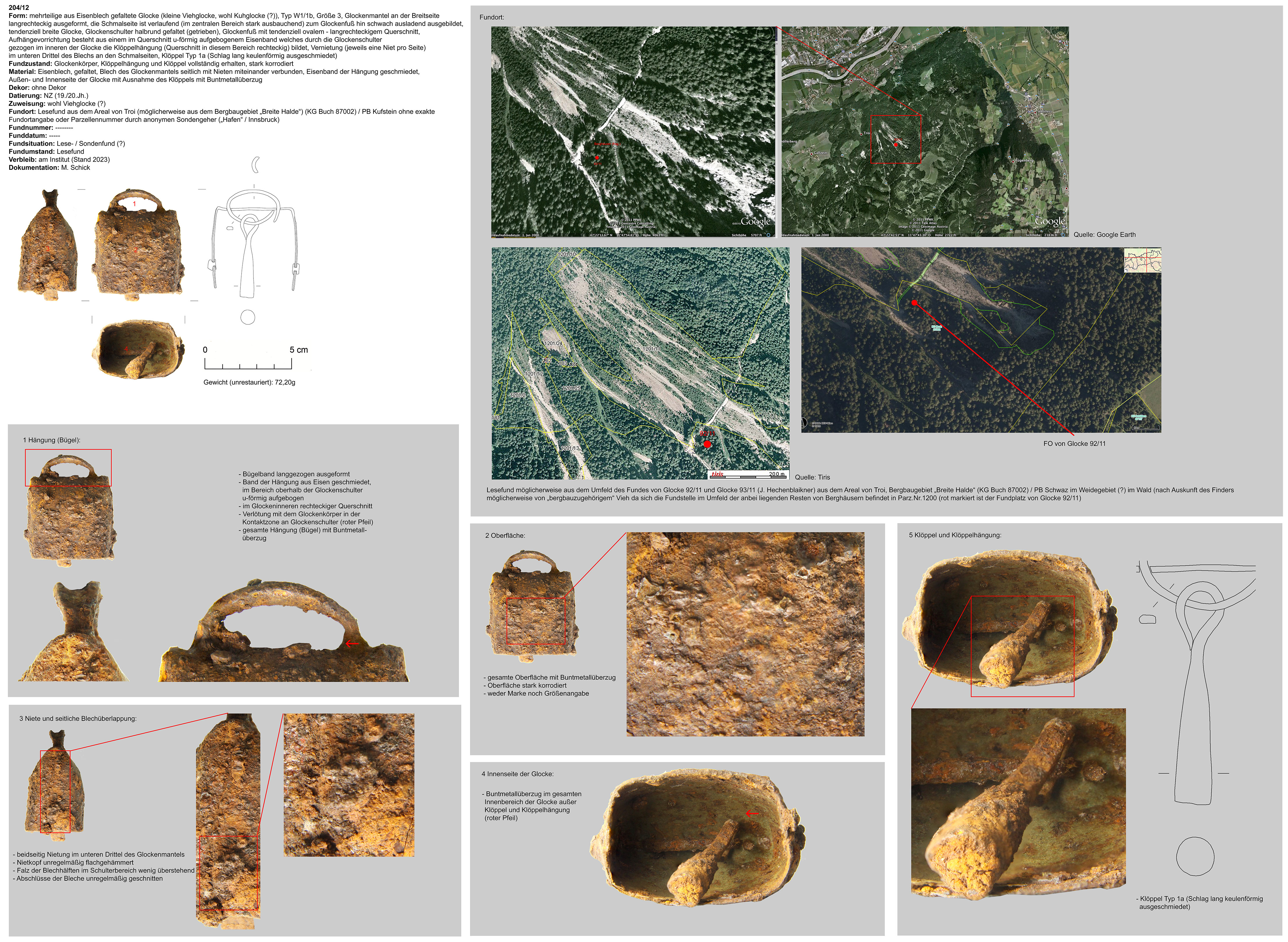
Task: Click the red number 1 on the bell handle
Action: click(135, 203)
